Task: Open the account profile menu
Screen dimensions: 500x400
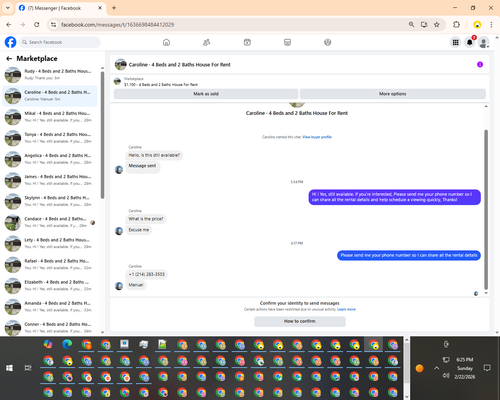Action: coord(484,42)
